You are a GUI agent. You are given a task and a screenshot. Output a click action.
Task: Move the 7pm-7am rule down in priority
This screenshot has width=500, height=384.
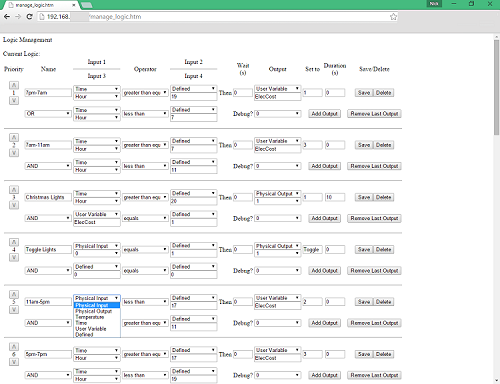[x=14, y=100]
